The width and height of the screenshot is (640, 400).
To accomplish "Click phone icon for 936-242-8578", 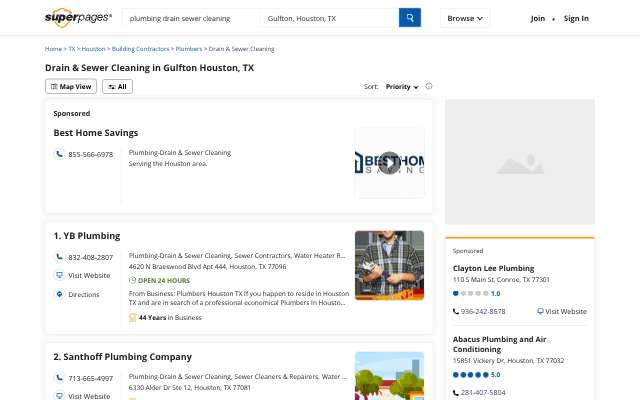I will pyautogui.click(x=456, y=311).
